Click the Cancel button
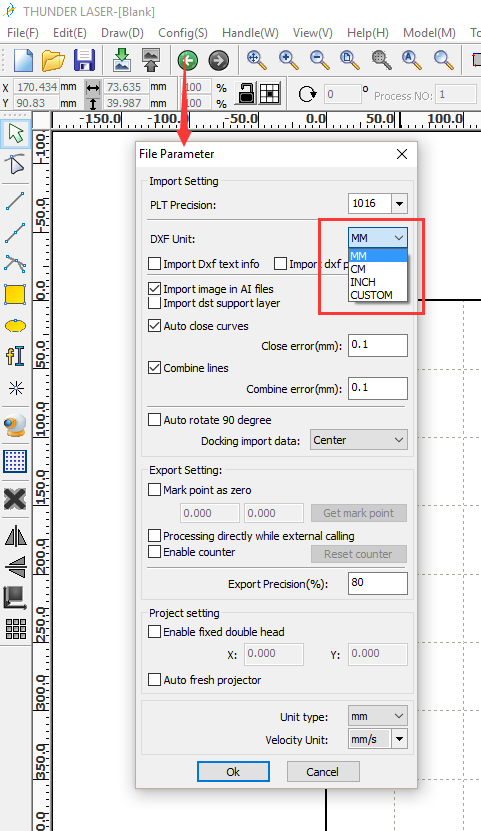481x831 pixels. coord(323,772)
